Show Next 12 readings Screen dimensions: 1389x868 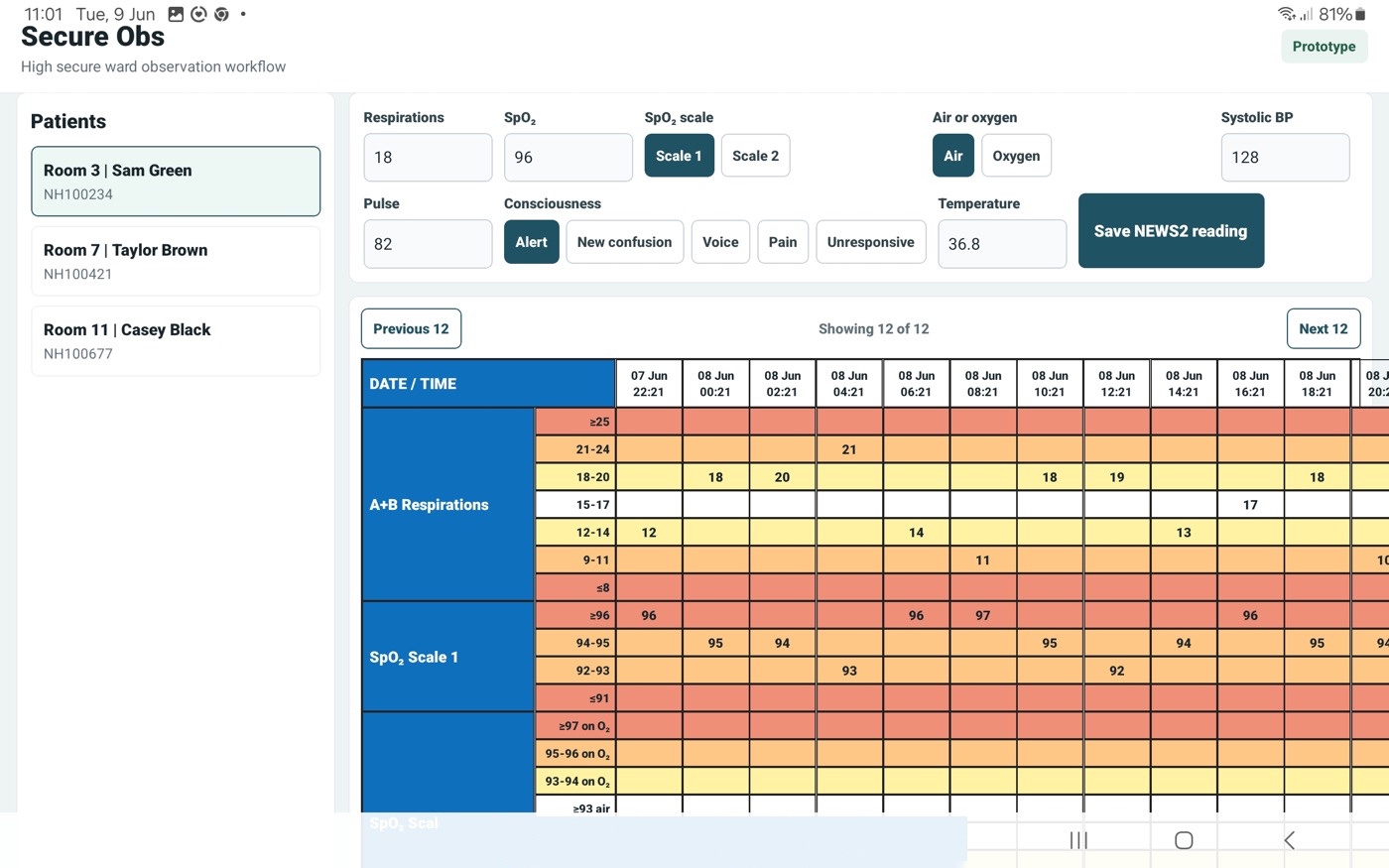[1323, 328]
